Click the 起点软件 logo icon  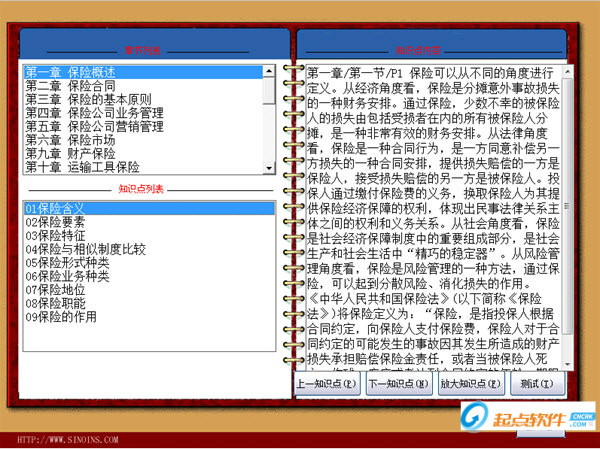coord(474,417)
